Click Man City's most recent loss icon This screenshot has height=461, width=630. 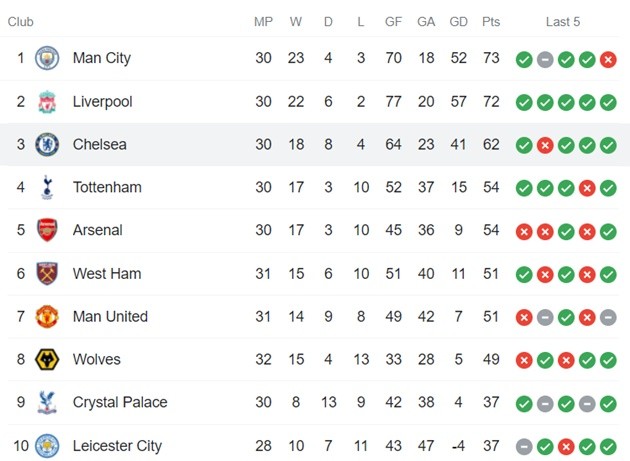tap(608, 59)
